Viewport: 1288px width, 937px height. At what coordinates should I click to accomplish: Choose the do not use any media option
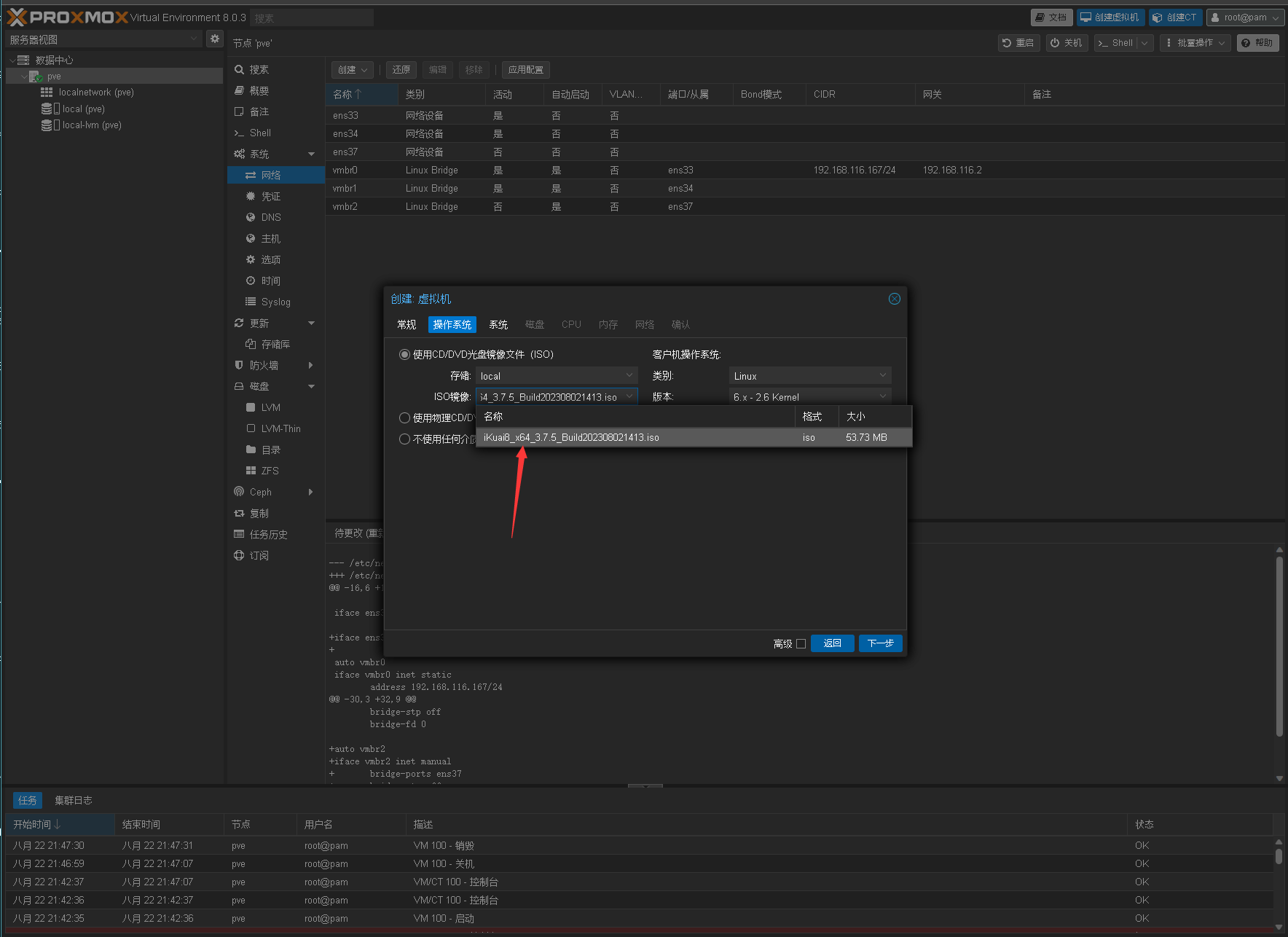click(x=404, y=439)
